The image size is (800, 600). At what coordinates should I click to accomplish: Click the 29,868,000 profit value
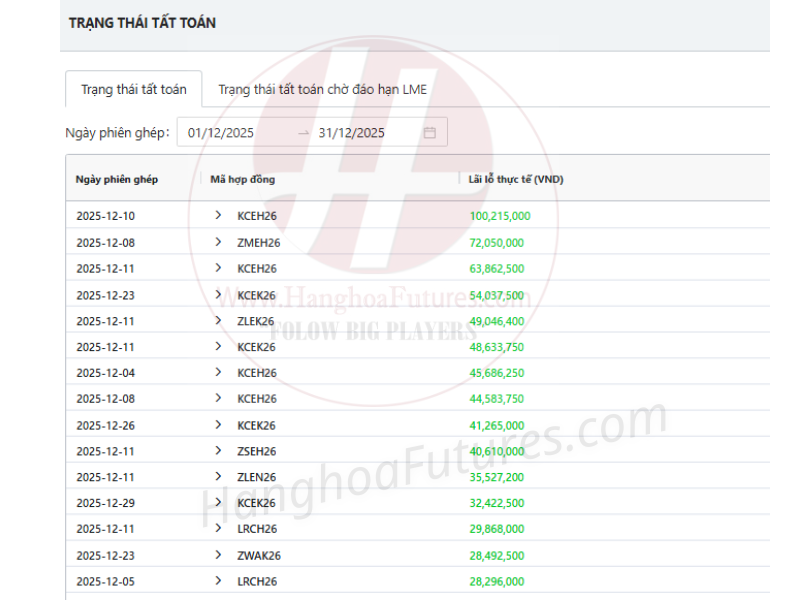pyautogui.click(x=497, y=529)
